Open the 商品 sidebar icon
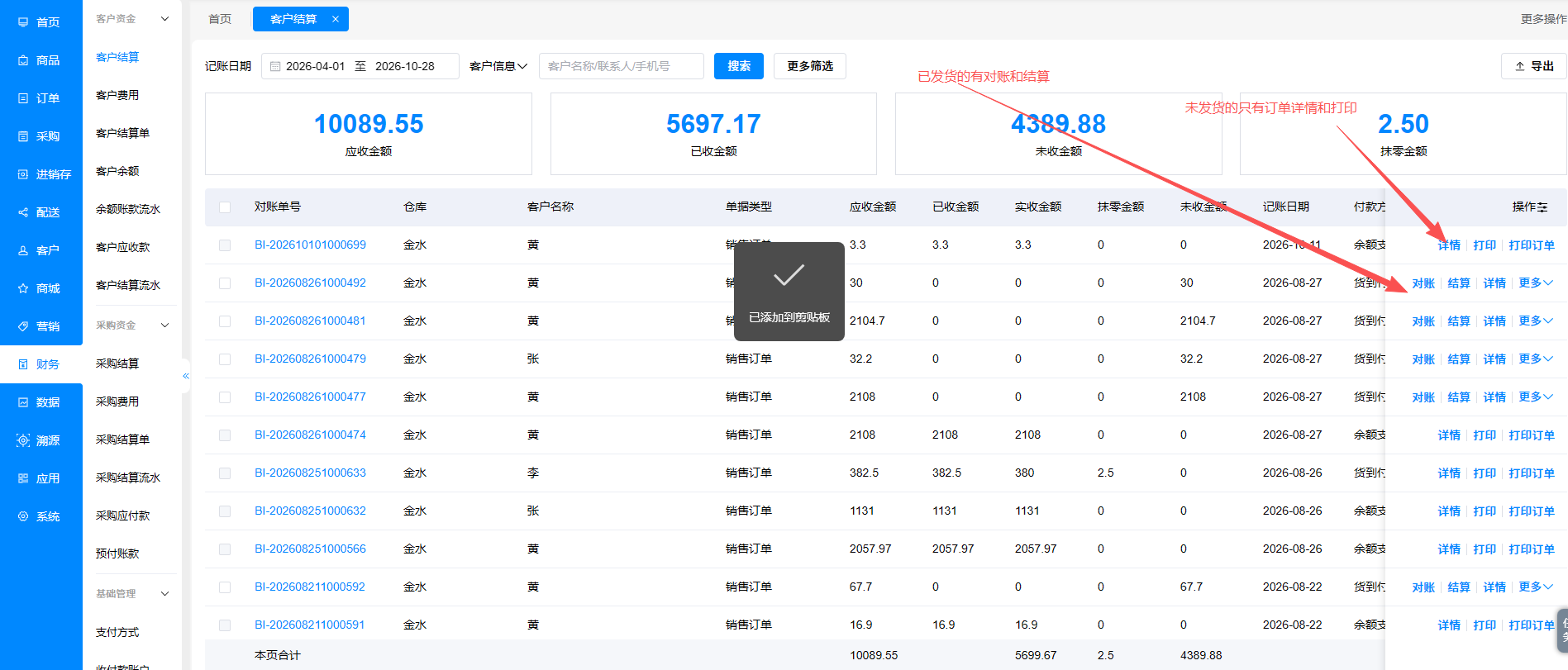 23,60
